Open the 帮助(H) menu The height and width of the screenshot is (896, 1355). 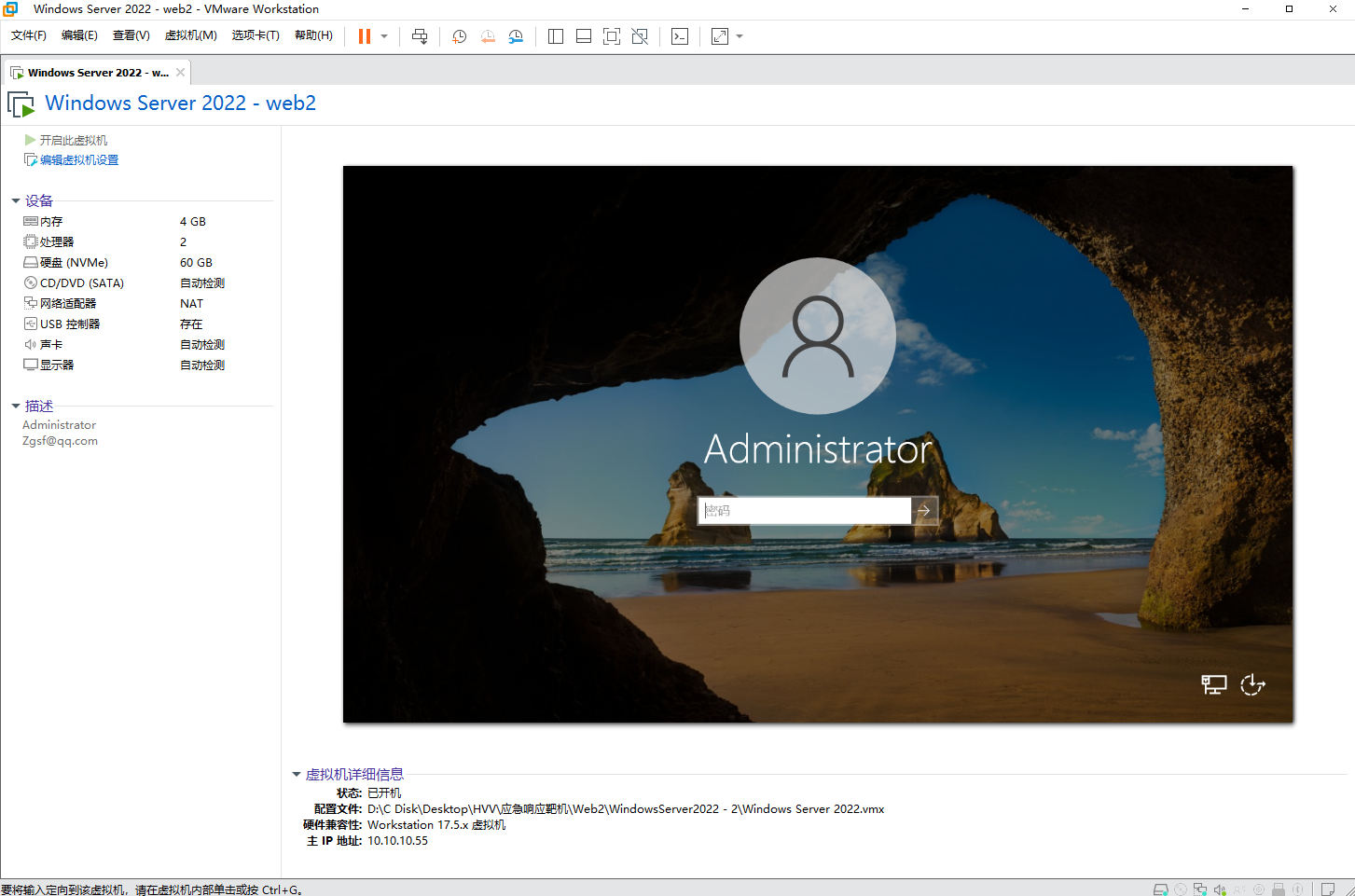click(x=313, y=35)
